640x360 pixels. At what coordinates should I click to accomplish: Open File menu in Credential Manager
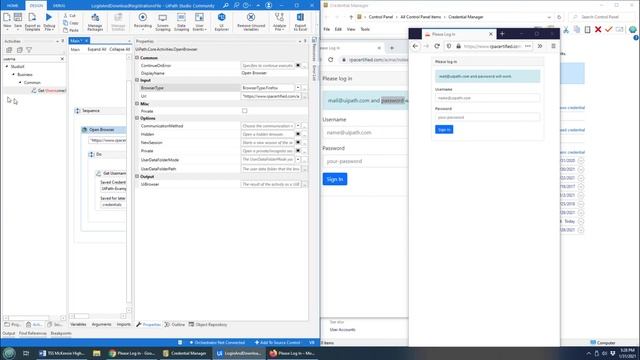click(x=327, y=29)
